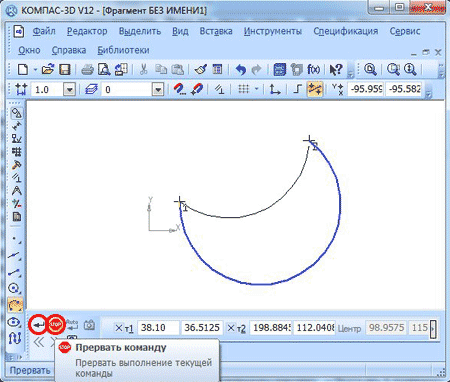450x382 pixels.
Task: Toggle the highlighted parametric mode icon
Action: pos(315,89)
